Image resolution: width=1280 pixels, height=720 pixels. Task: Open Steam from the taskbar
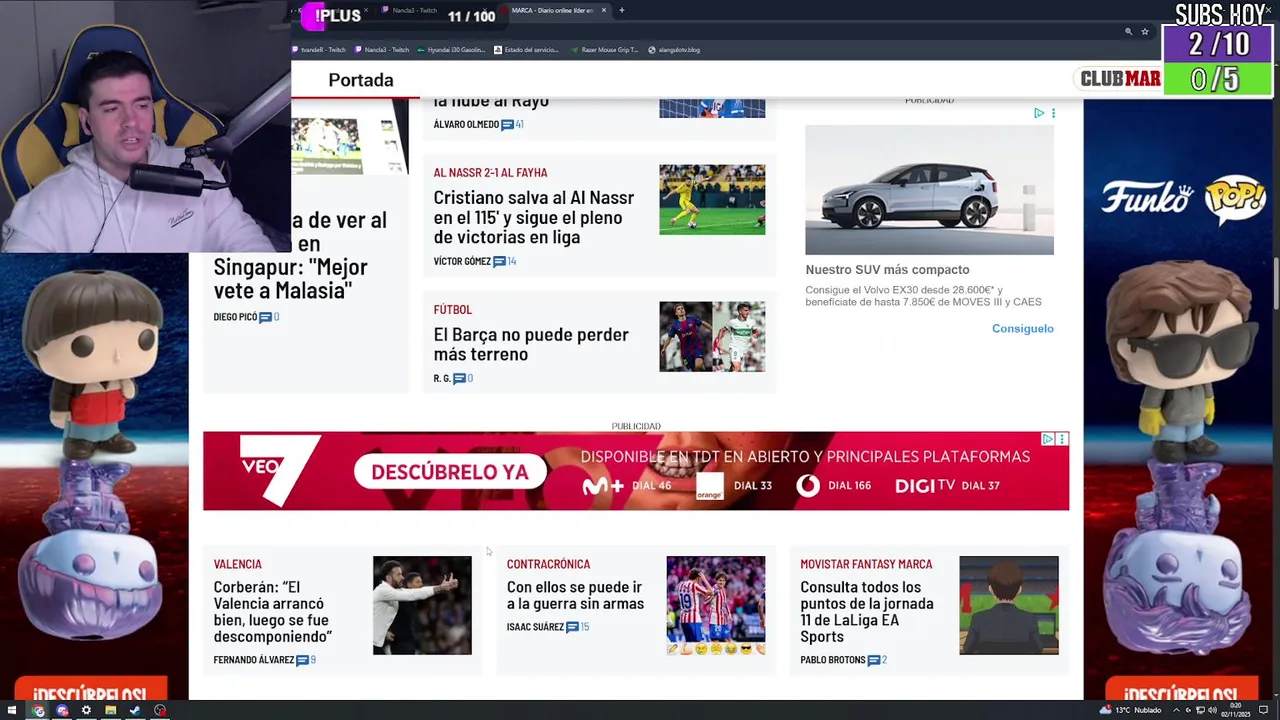pyautogui.click(x=135, y=710)
